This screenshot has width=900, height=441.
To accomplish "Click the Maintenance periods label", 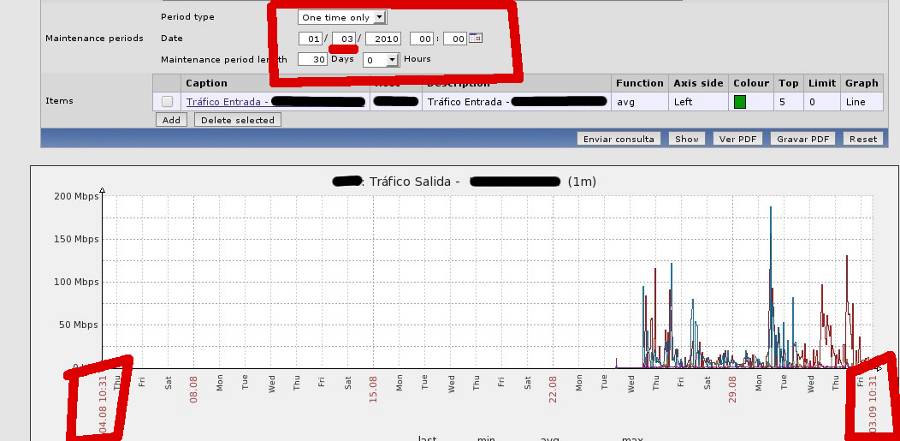I will coord(94,38).
